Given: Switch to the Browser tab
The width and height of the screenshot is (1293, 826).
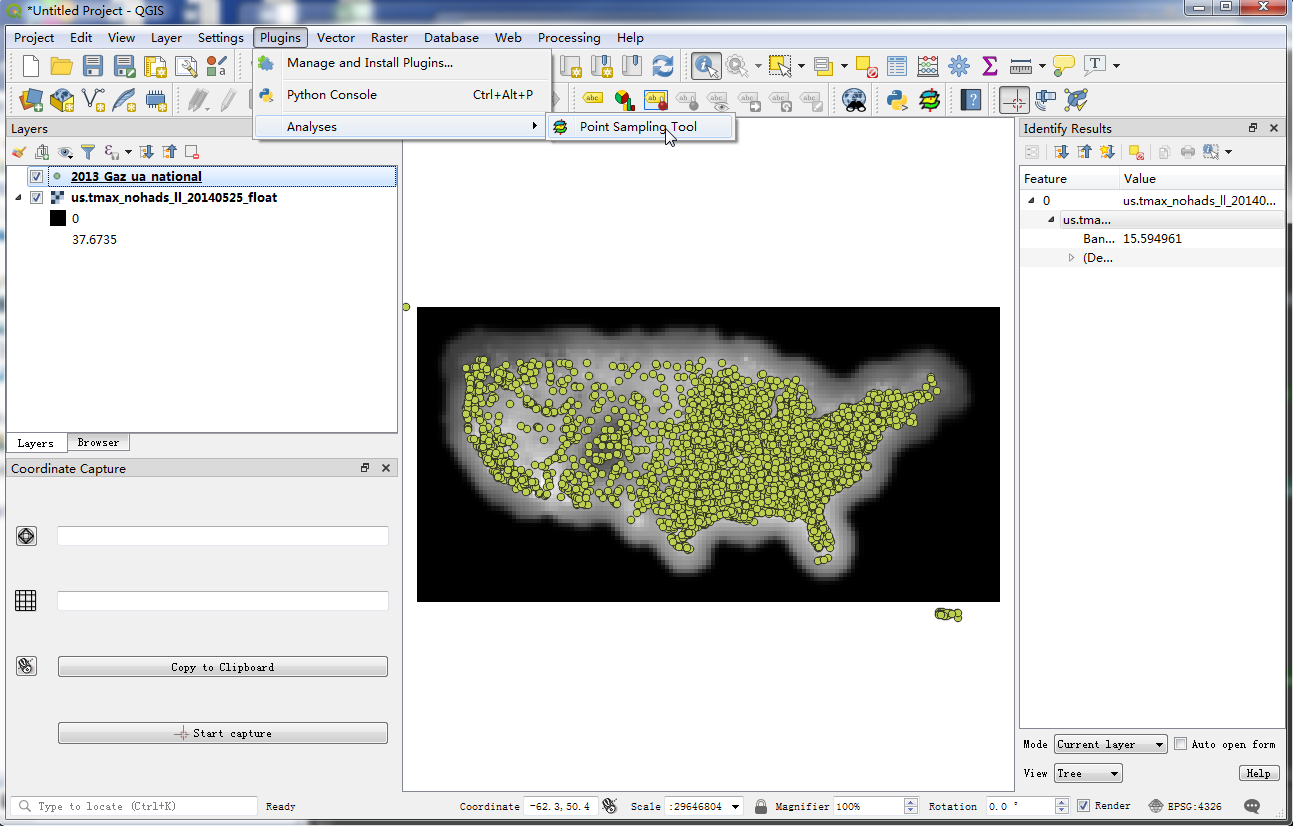Looking at the screenshot, I should 98,443.
